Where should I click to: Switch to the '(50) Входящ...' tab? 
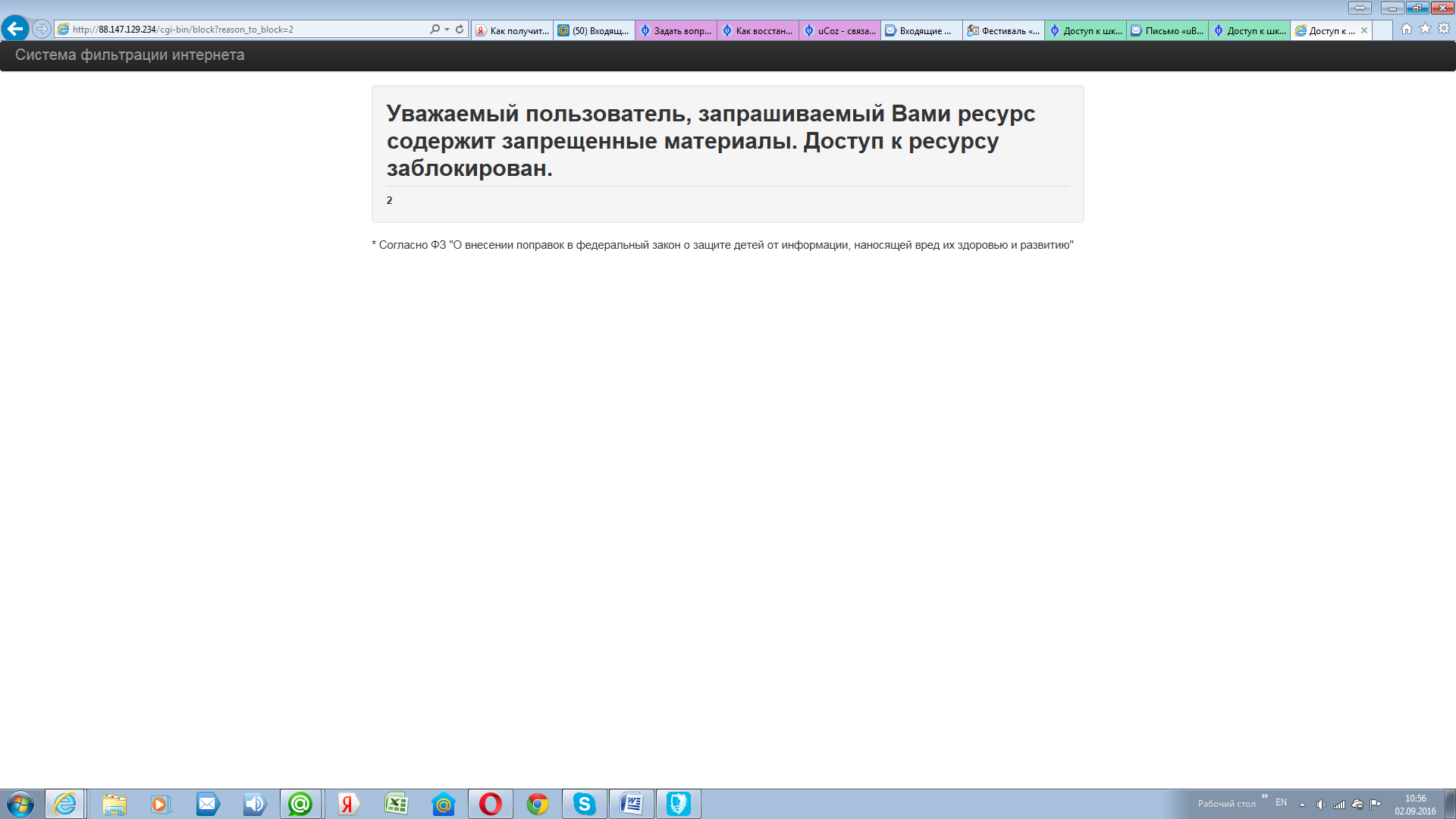pyautogui.click(x=595, y=30)
